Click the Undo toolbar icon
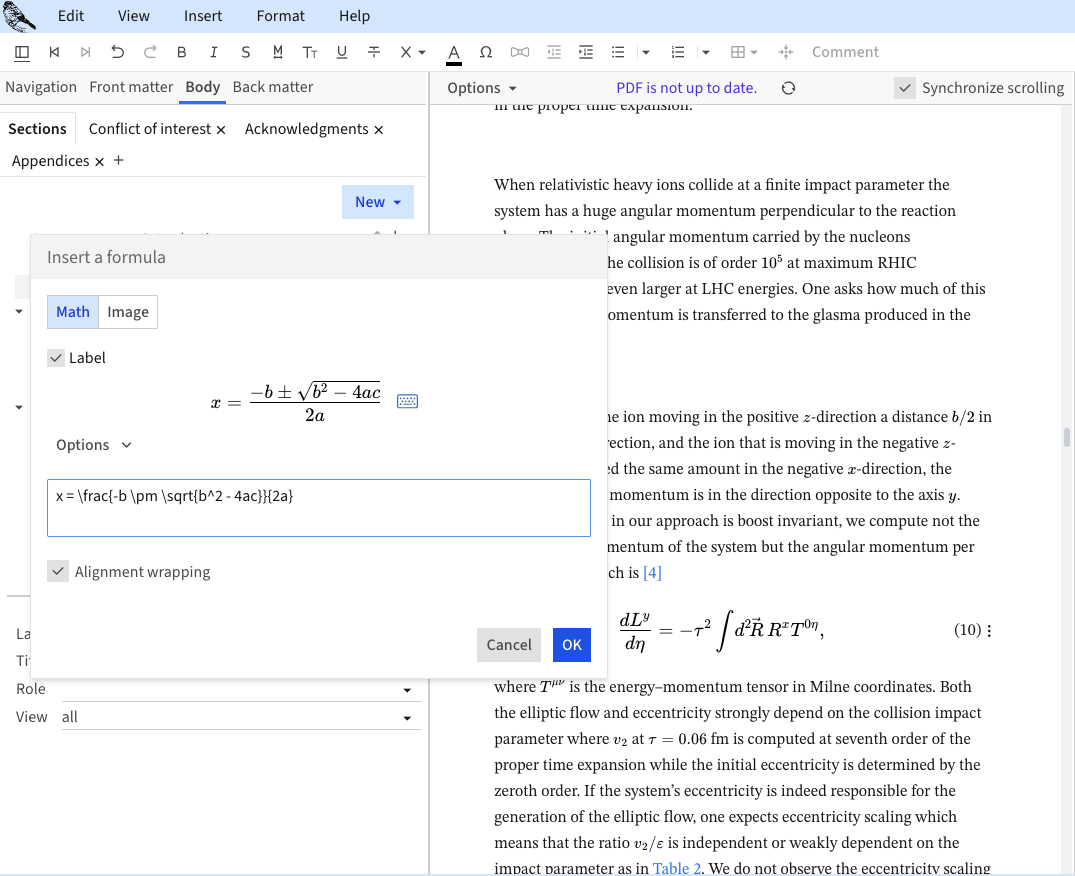Screen dimensions: 1075x876 [x=118, y=52]
